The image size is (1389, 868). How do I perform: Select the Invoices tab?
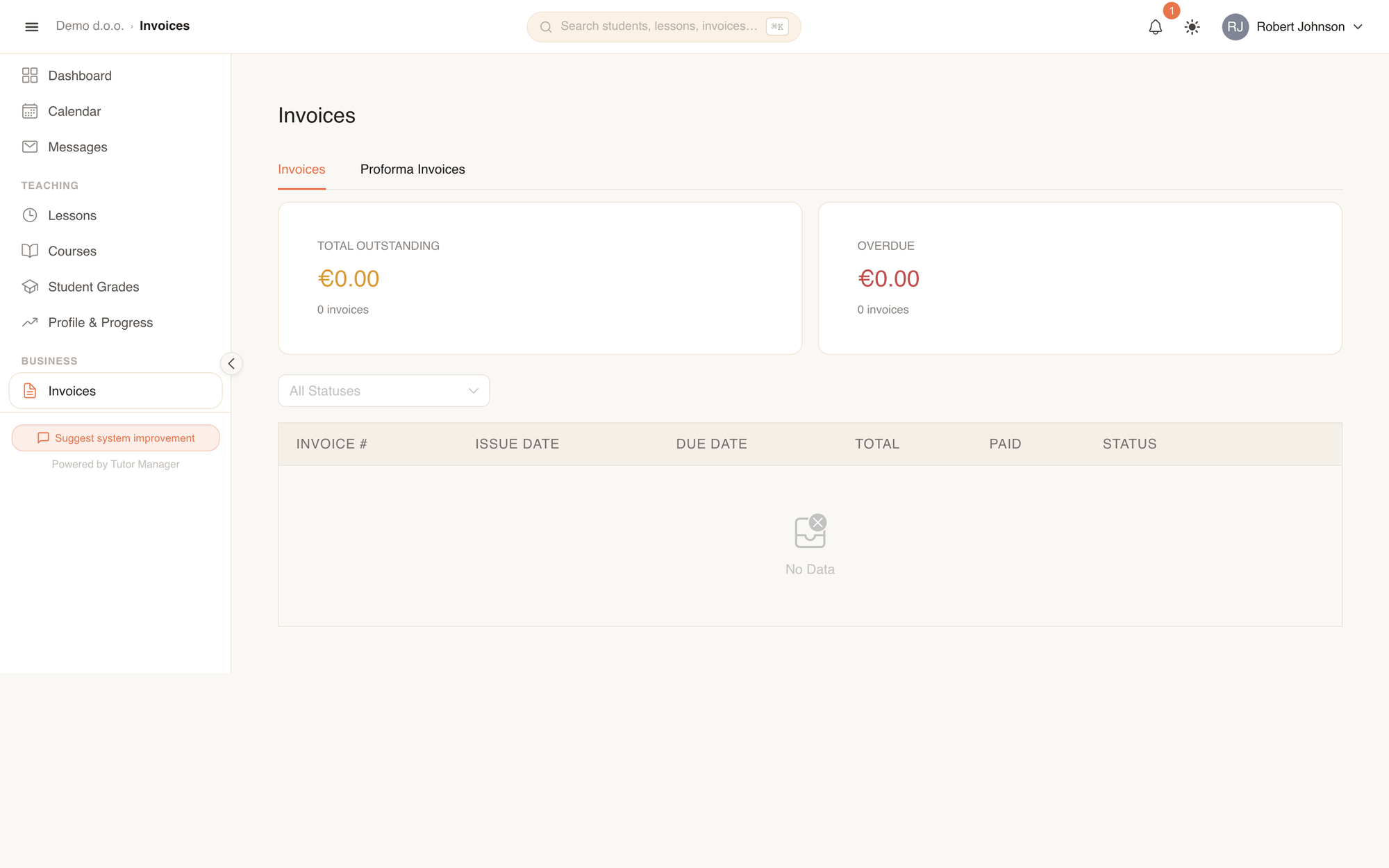point(301,169)
